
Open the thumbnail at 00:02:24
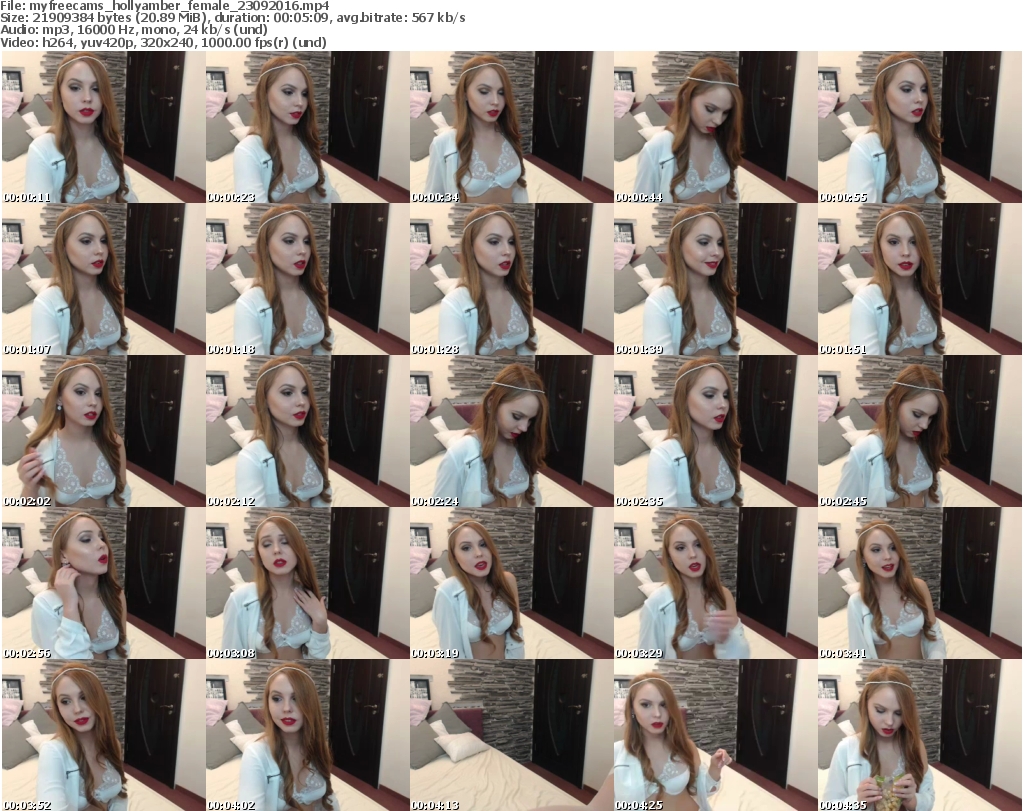[x=511, y=432]
